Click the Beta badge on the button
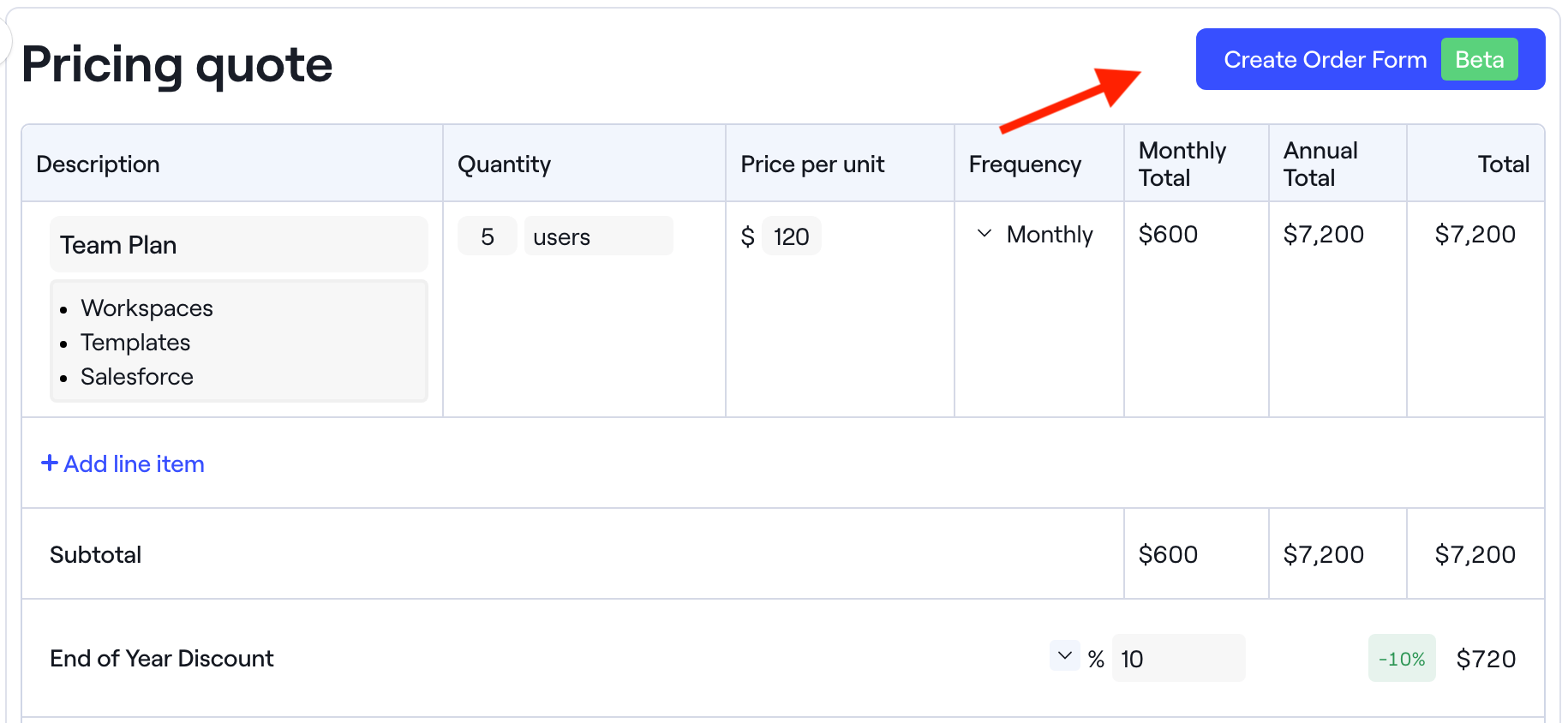 point(1479,59)
